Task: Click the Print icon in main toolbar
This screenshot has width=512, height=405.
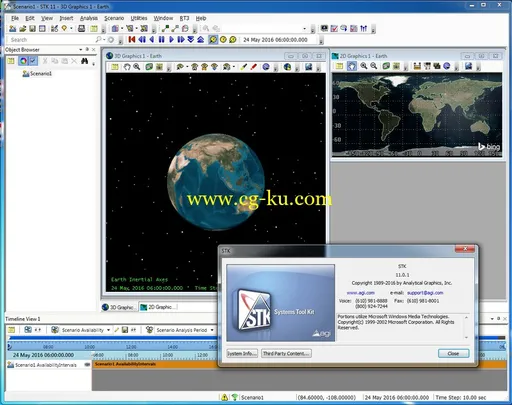Action: pyautogui.click(x=81, y=29)
